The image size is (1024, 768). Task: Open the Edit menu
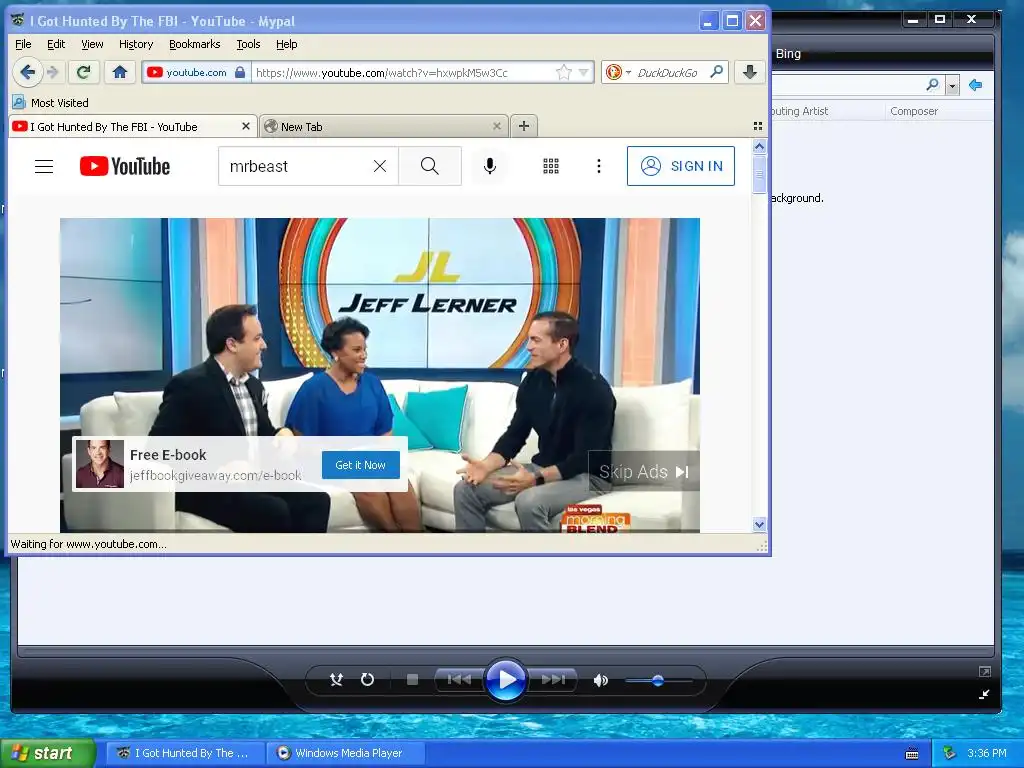pyautogui.click(x=56, y=44)
